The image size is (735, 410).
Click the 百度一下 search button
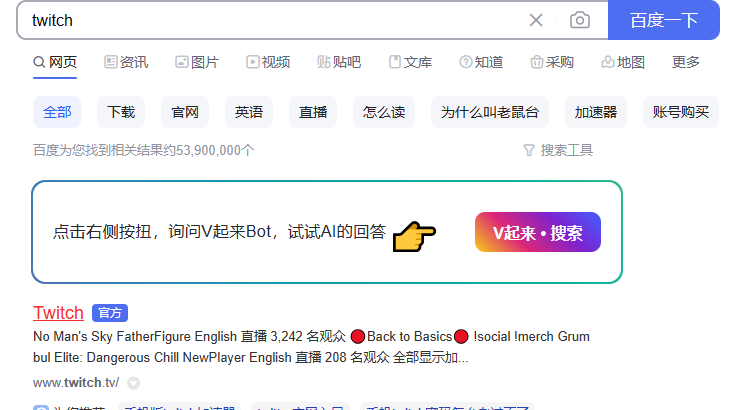pyautogui.click(x=664, y=20)
